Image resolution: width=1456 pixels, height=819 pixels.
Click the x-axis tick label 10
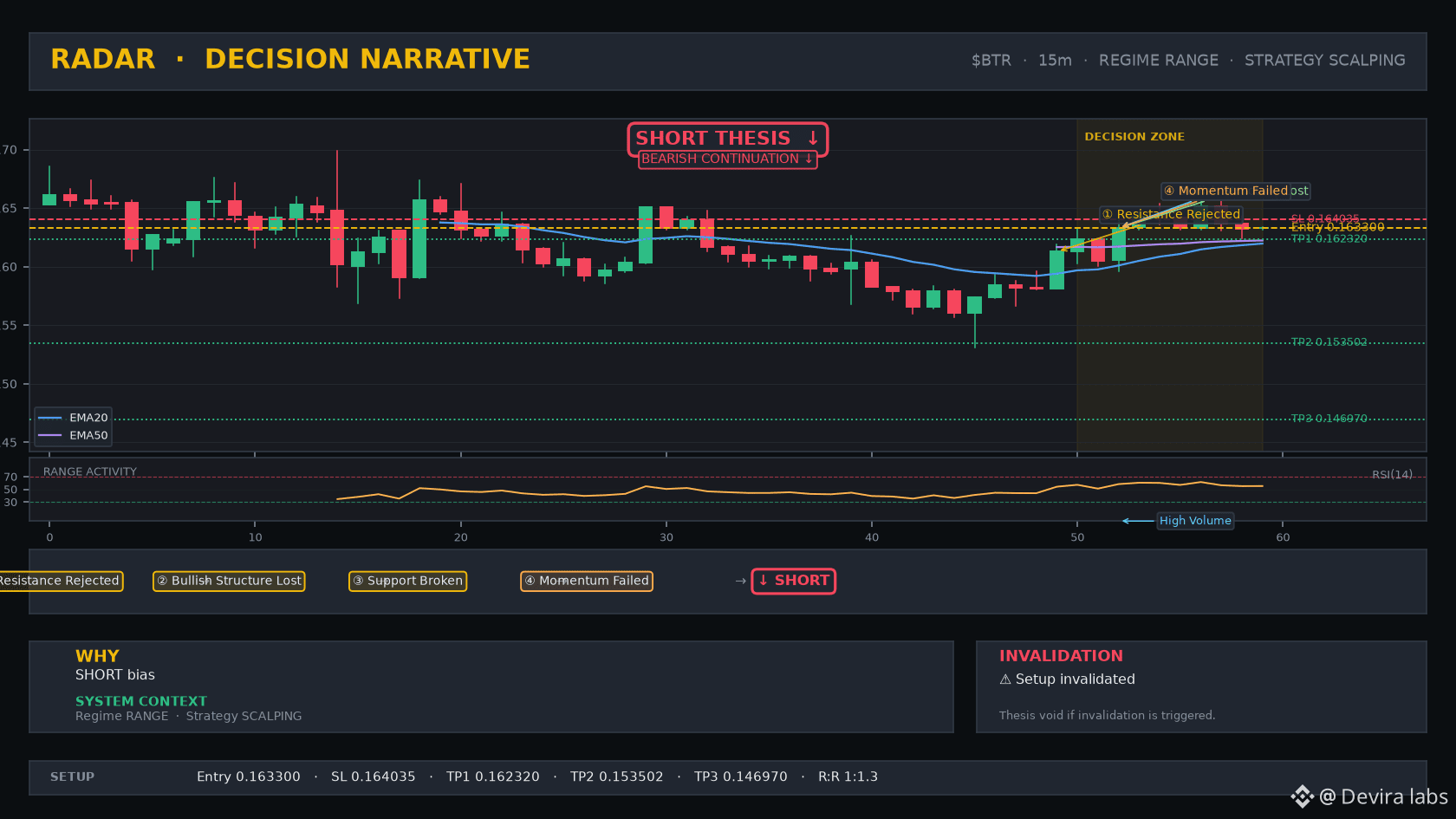[x=255, y=537]
